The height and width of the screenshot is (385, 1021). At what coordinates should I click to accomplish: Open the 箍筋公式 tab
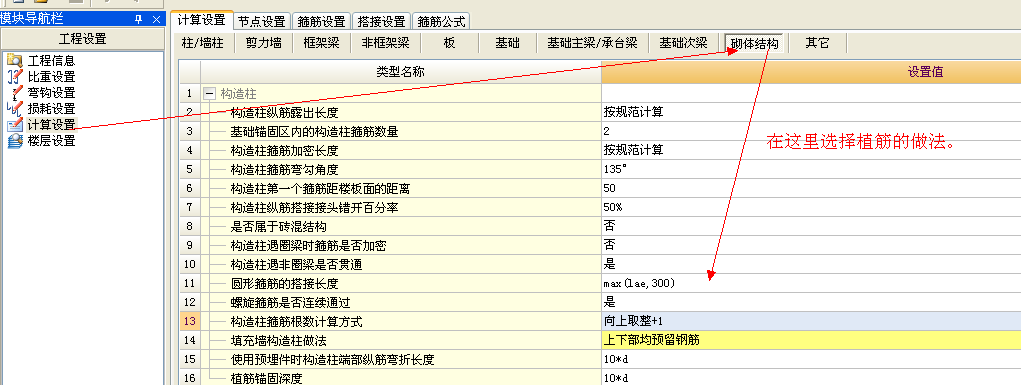(441, 21)
